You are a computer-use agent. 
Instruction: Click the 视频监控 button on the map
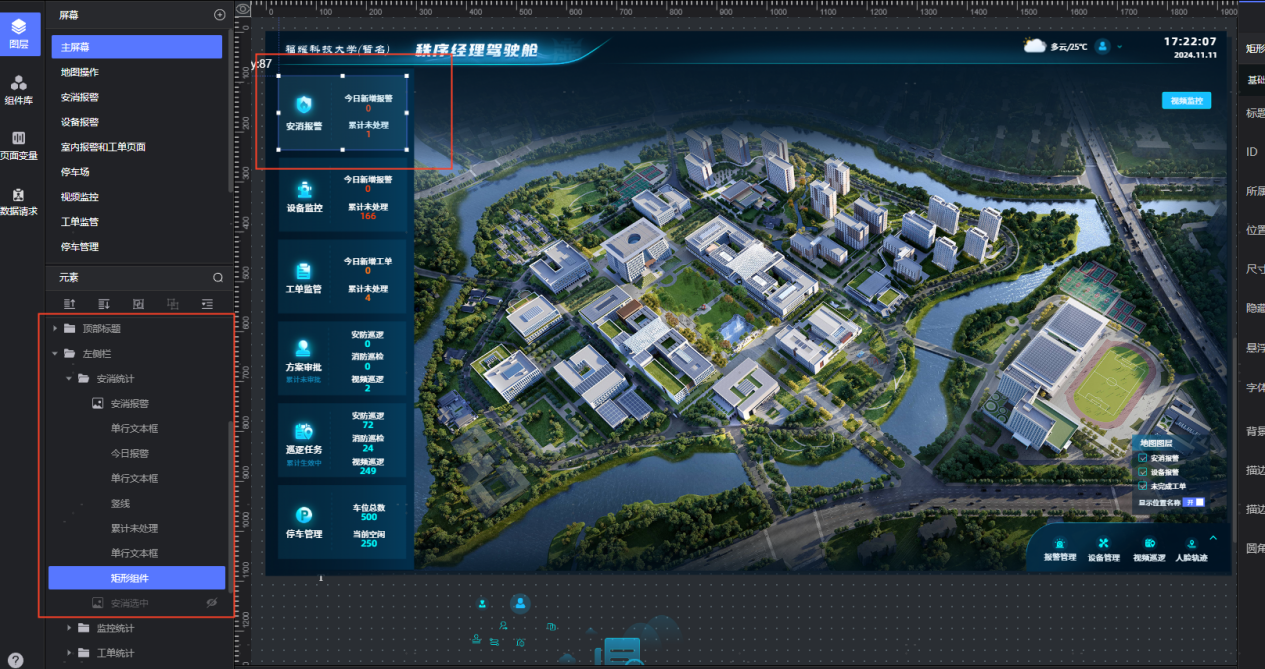pyautogui.click(x=1185, y=100)
